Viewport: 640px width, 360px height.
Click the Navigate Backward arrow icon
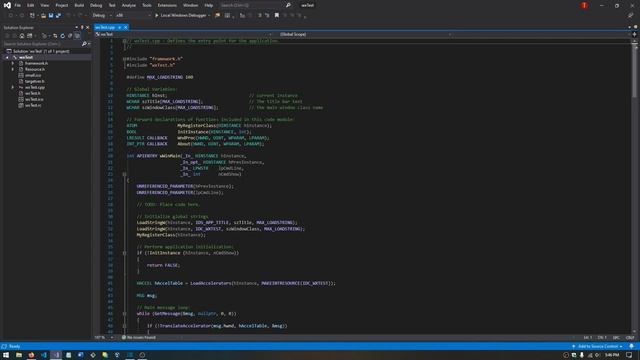click(10, 16)
